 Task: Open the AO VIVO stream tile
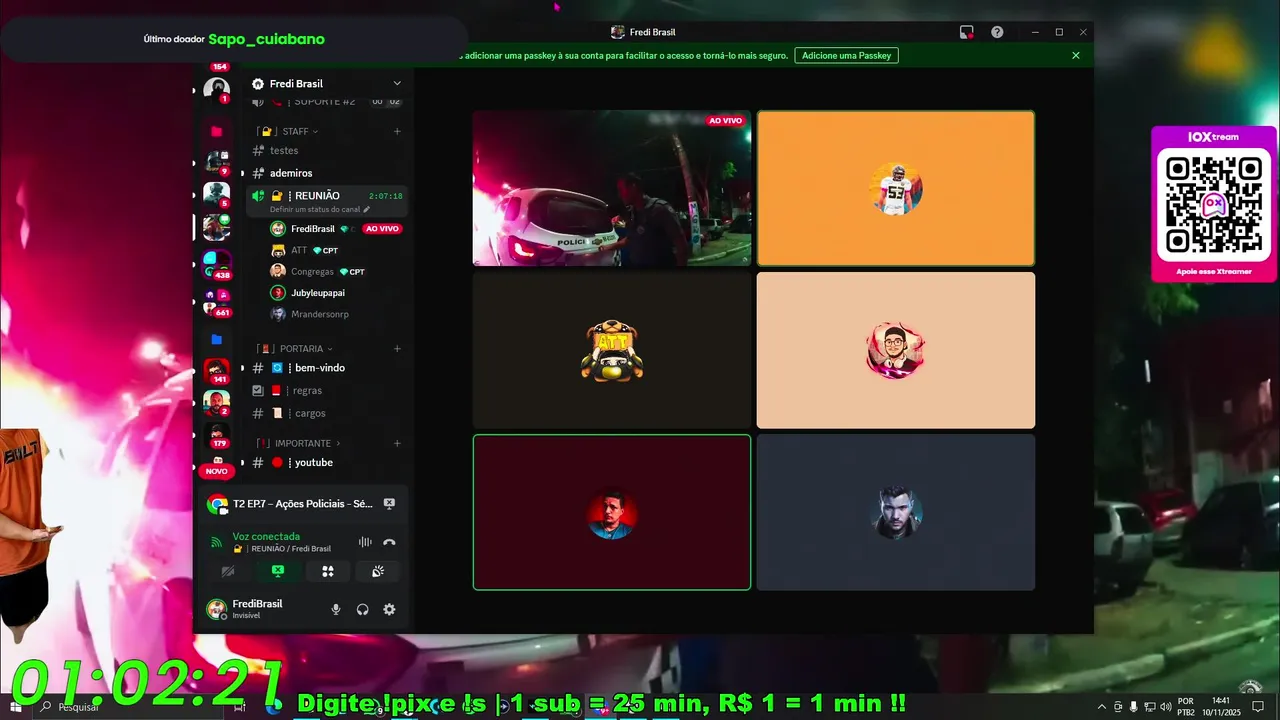click(612, 188)
